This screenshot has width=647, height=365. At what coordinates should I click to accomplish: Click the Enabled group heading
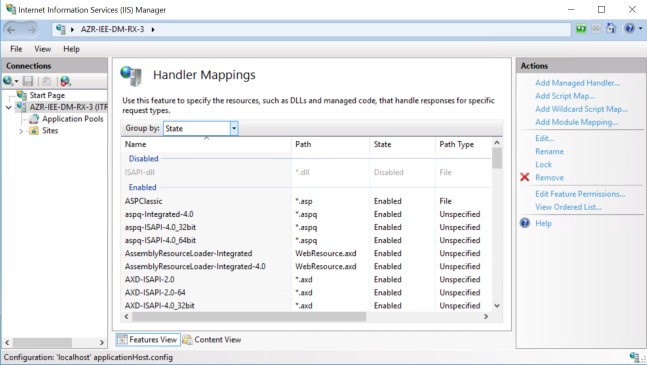(x=142, y=188)
